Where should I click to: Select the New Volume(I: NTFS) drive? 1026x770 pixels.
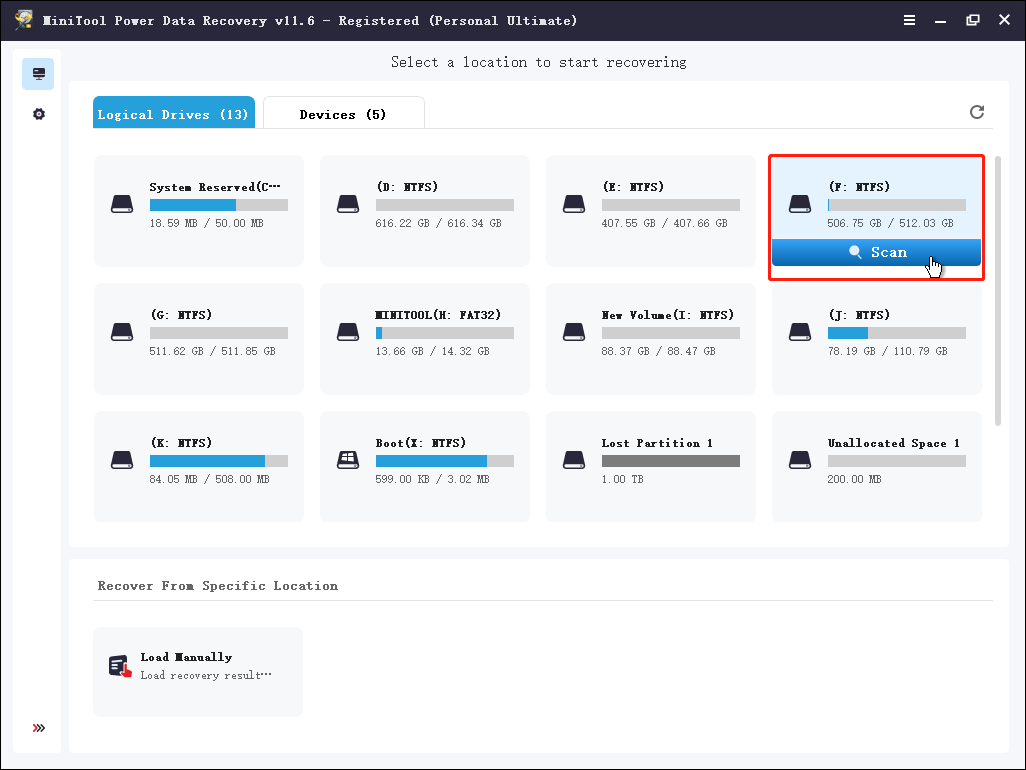coord(650,332)
